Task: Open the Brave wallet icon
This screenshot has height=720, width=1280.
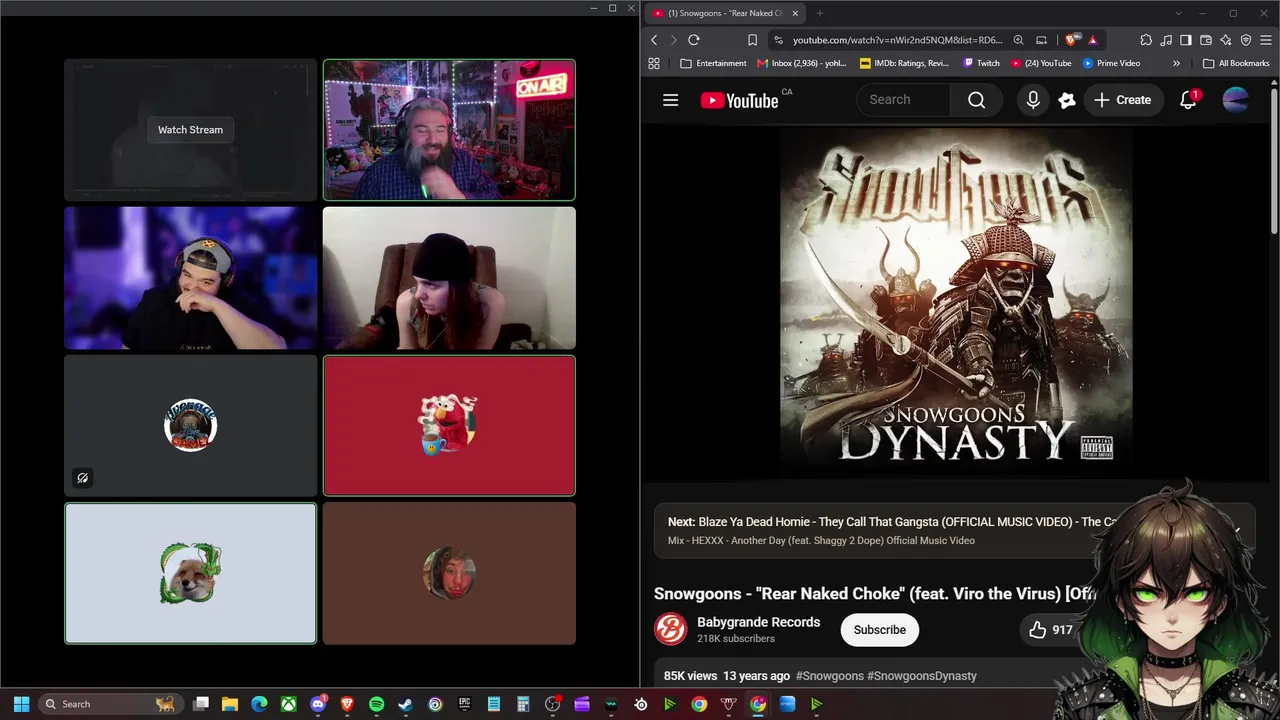Action: pos(1206,40)
